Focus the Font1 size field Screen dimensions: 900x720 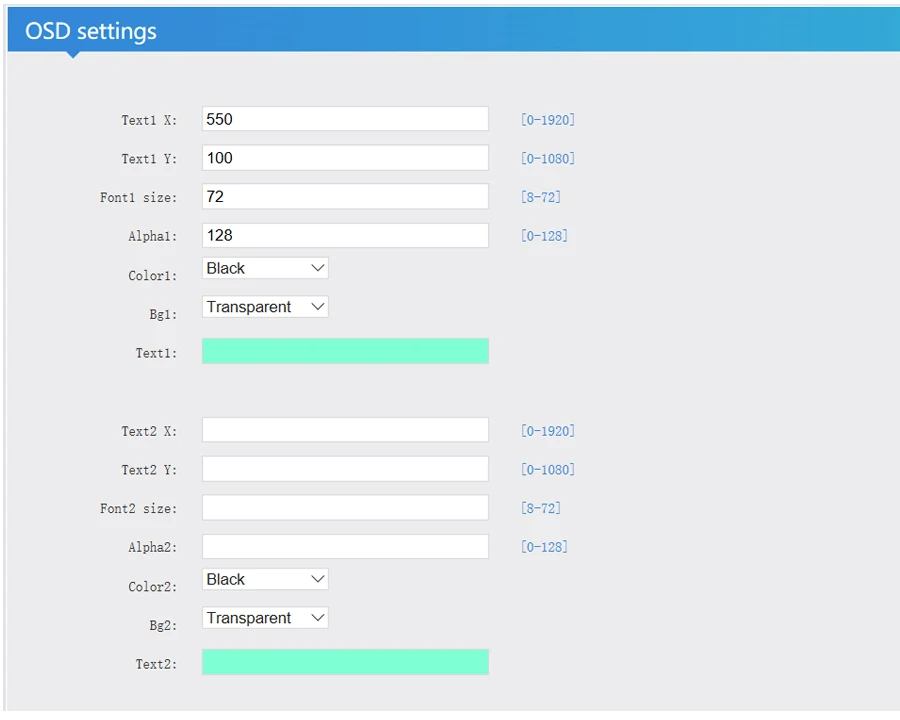345,196
